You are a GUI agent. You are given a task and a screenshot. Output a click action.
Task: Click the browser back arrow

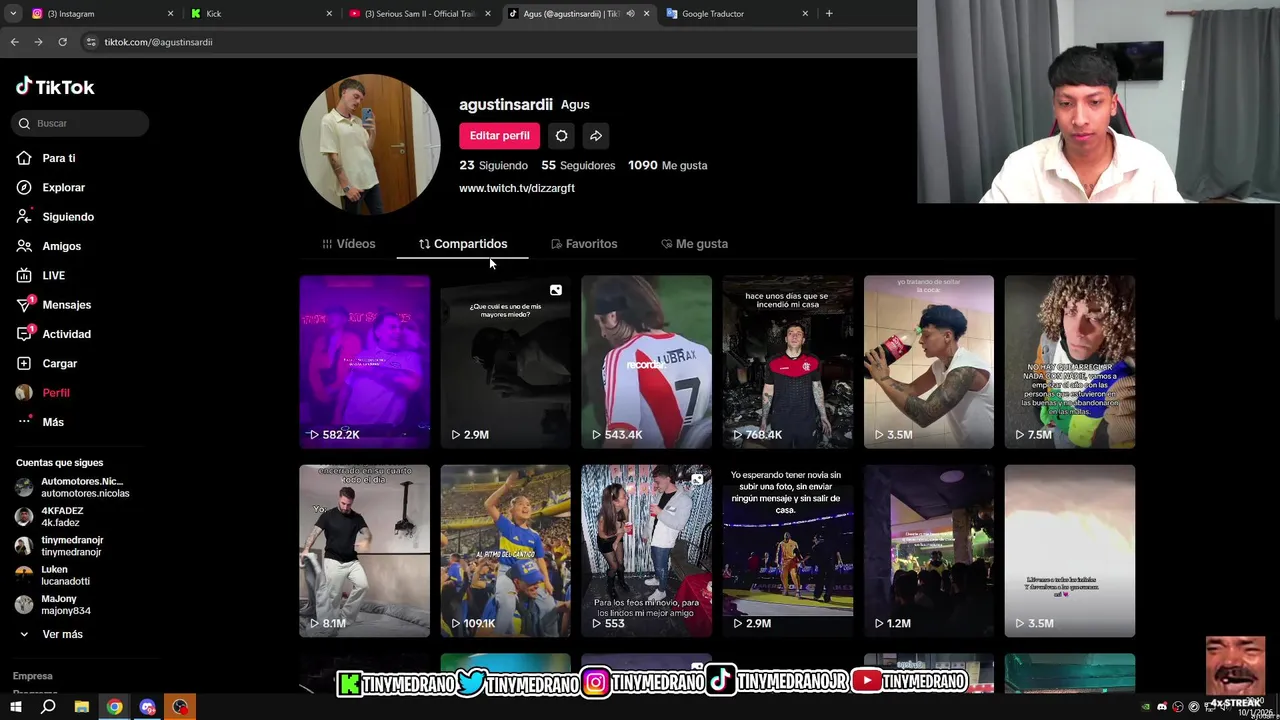click(14, 42)
